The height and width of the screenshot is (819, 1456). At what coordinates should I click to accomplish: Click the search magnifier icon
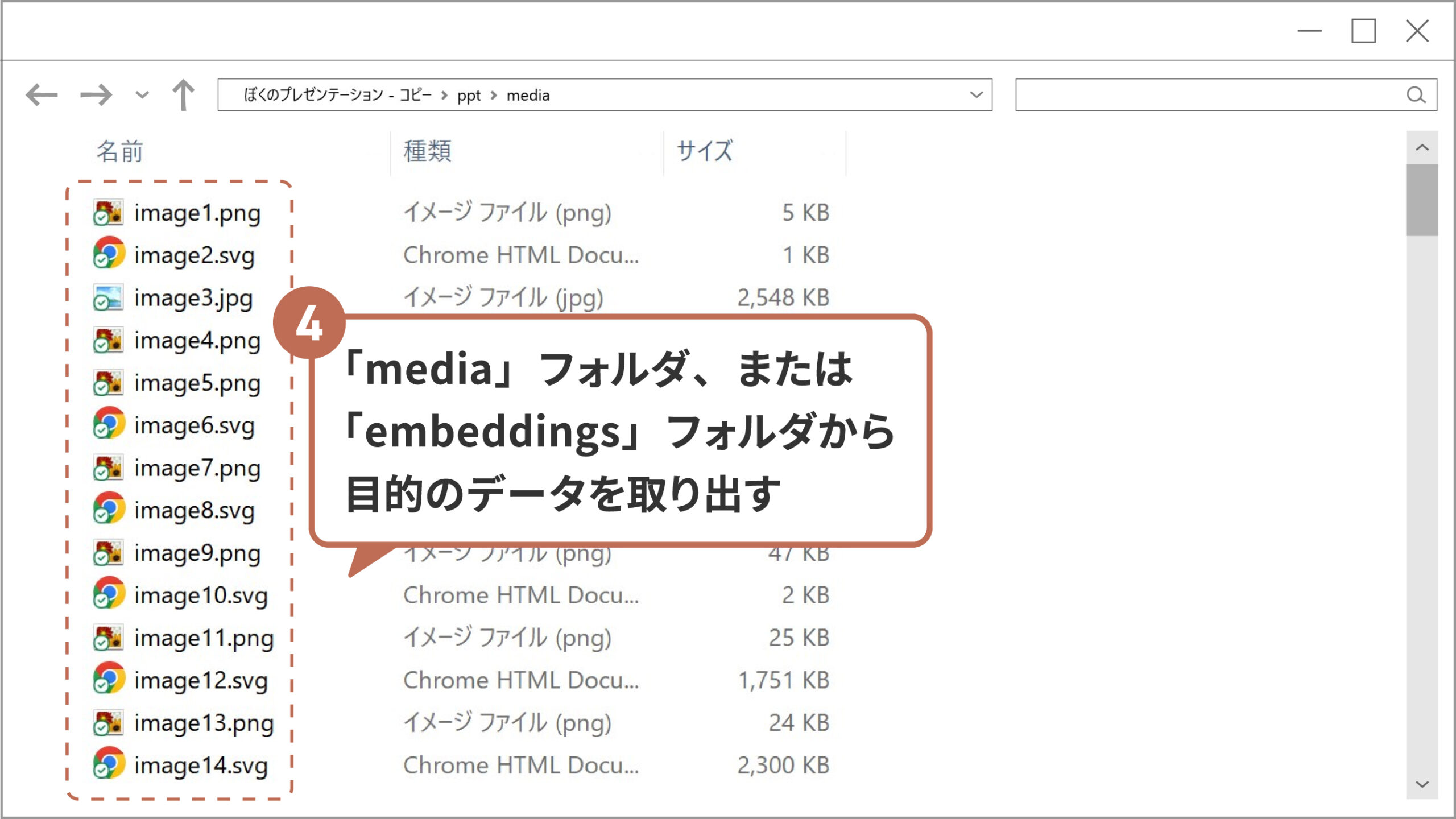coord(1416,95)
